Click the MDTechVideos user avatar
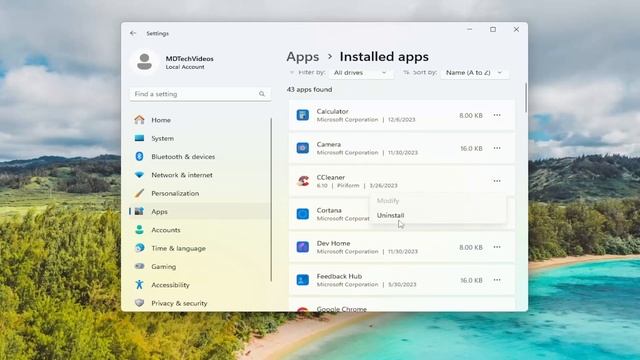The height and width of the screenshot is (360, 640). pyautogui.click(x=144, y=62)
